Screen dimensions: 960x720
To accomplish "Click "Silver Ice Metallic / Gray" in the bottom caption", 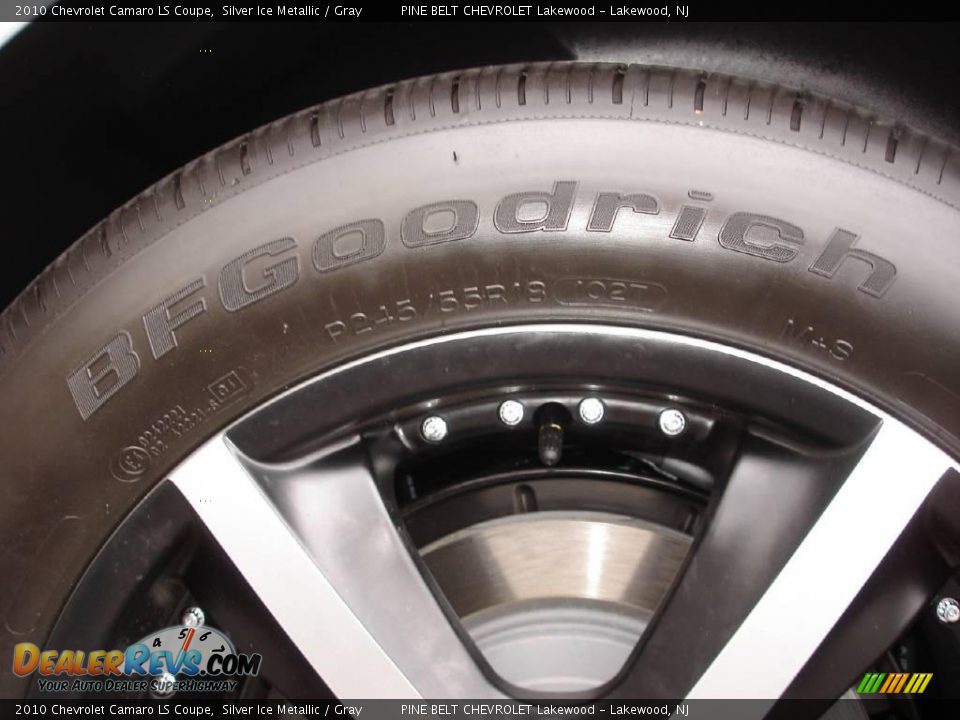I will click(x=292, y=710).
